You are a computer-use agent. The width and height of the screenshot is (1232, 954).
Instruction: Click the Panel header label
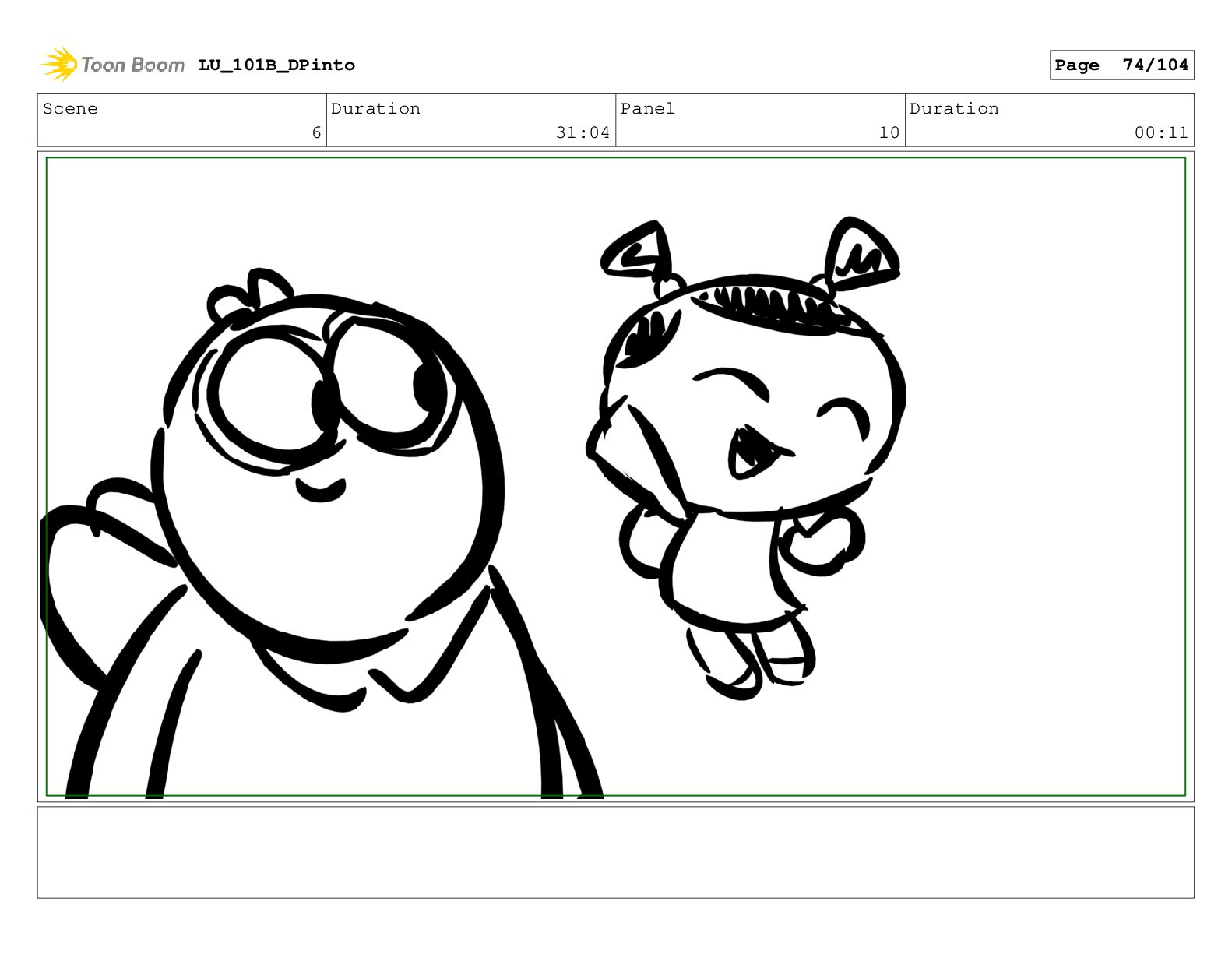tap(648, 109)
